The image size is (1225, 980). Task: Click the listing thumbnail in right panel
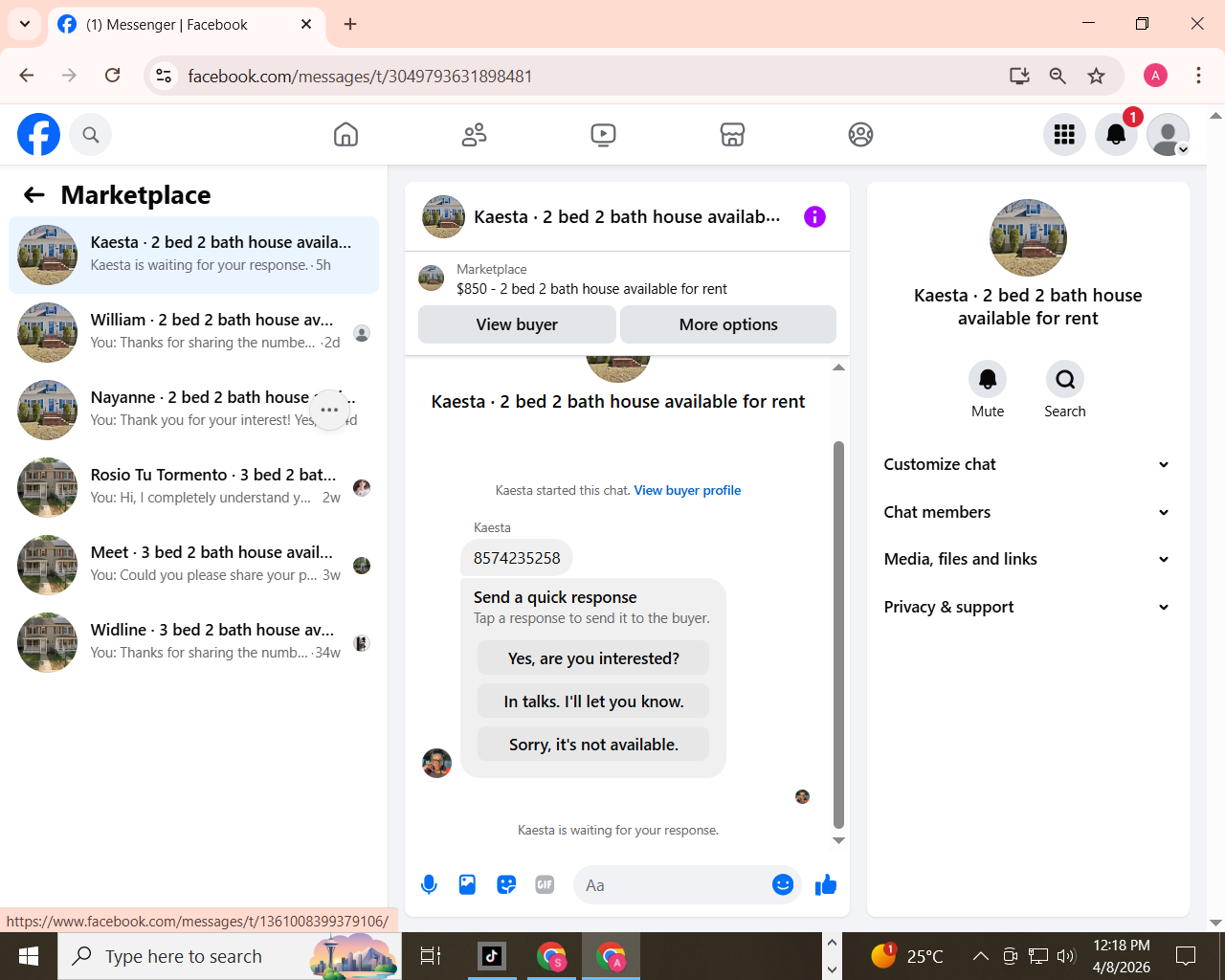point(1028,238)
